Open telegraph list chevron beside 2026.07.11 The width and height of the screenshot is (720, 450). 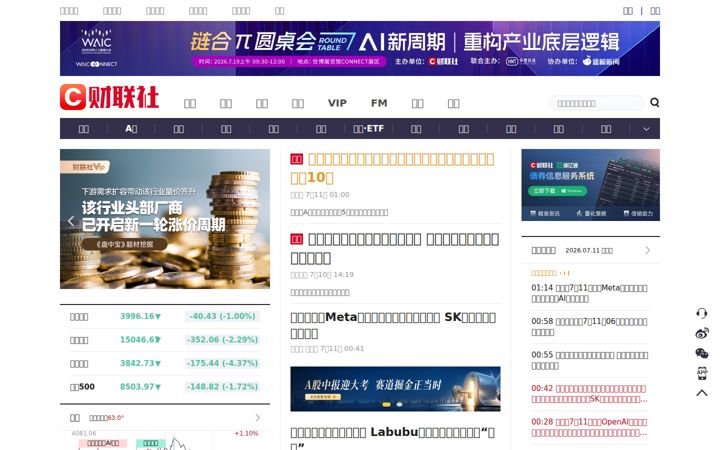point(647,250)
